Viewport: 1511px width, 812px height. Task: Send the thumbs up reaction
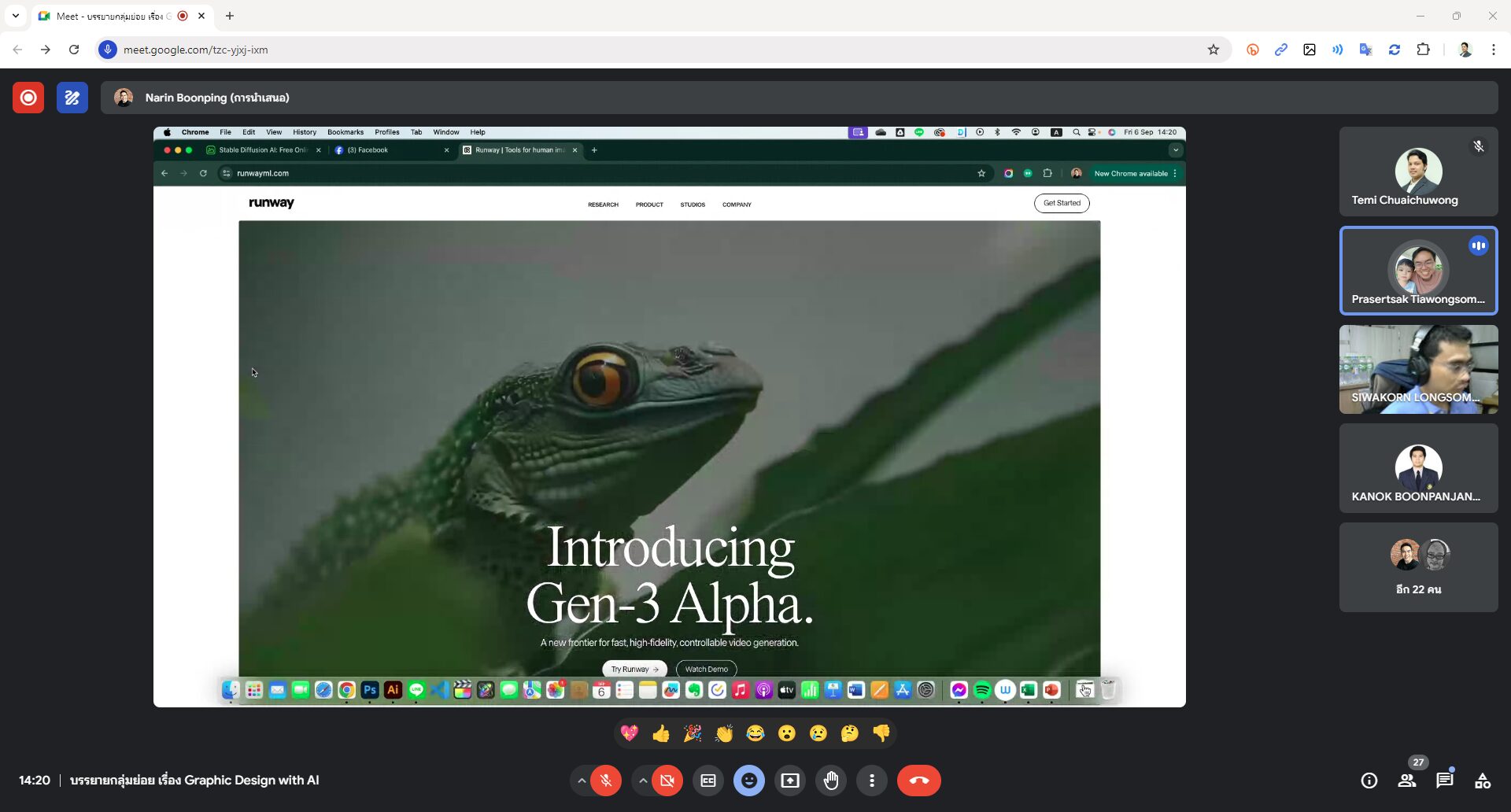(x=661, y=733)
